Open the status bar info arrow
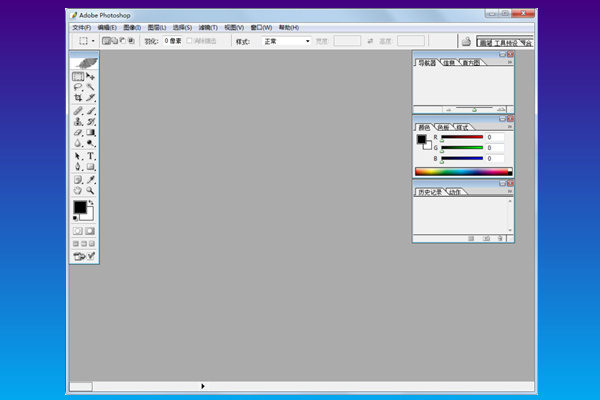 (x=202, y=385)
